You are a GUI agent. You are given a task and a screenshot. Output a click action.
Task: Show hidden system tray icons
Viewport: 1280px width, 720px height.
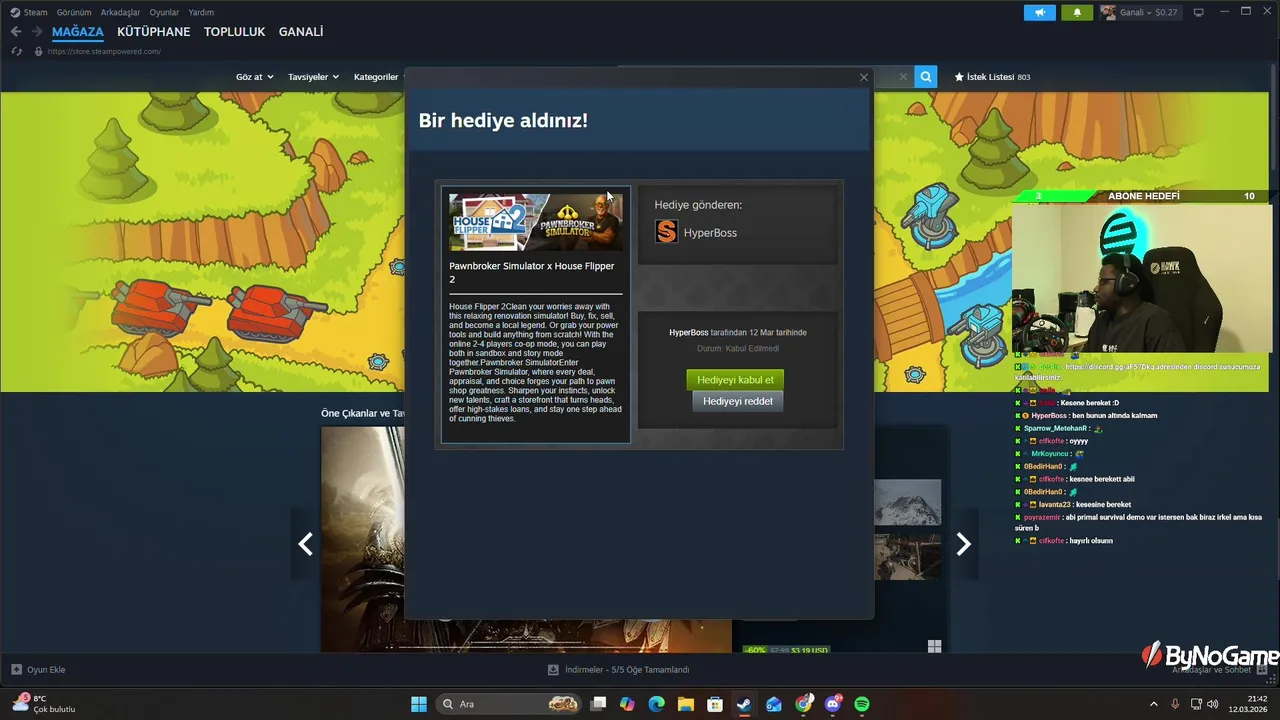click(1153, 704)
